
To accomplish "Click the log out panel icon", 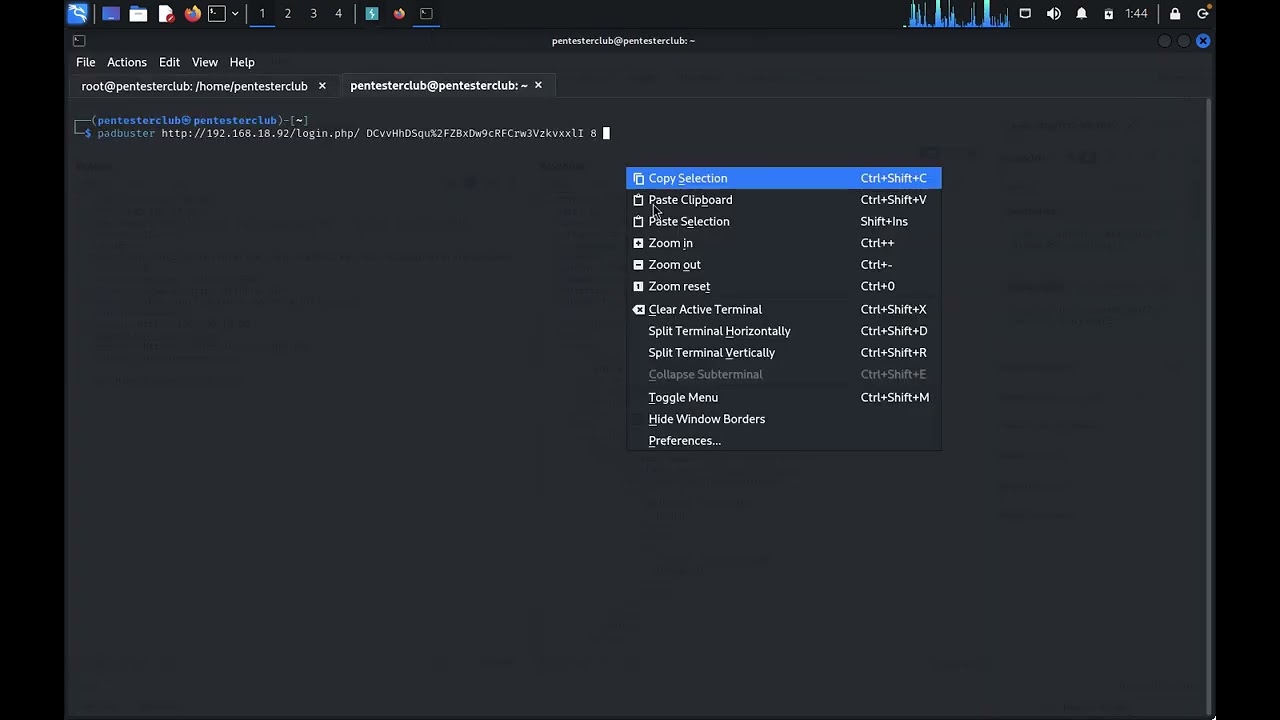I will 1203,13.
